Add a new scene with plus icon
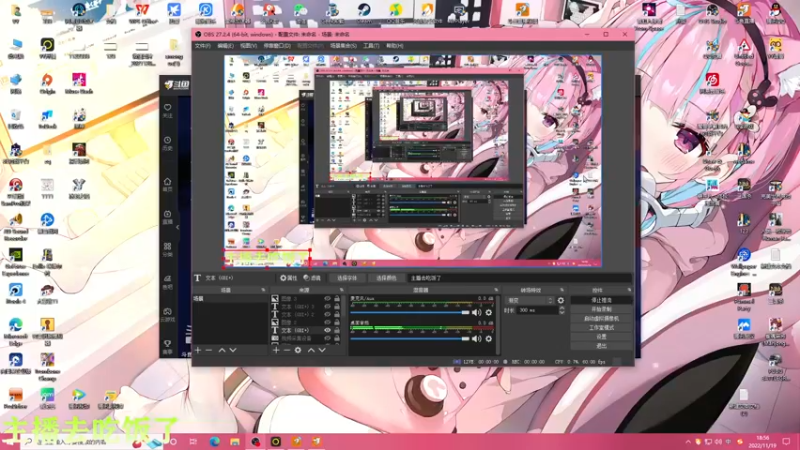Image resolution: width=800 pixels, height=450 pixels. pyautogui.click(x=198, y=350)
